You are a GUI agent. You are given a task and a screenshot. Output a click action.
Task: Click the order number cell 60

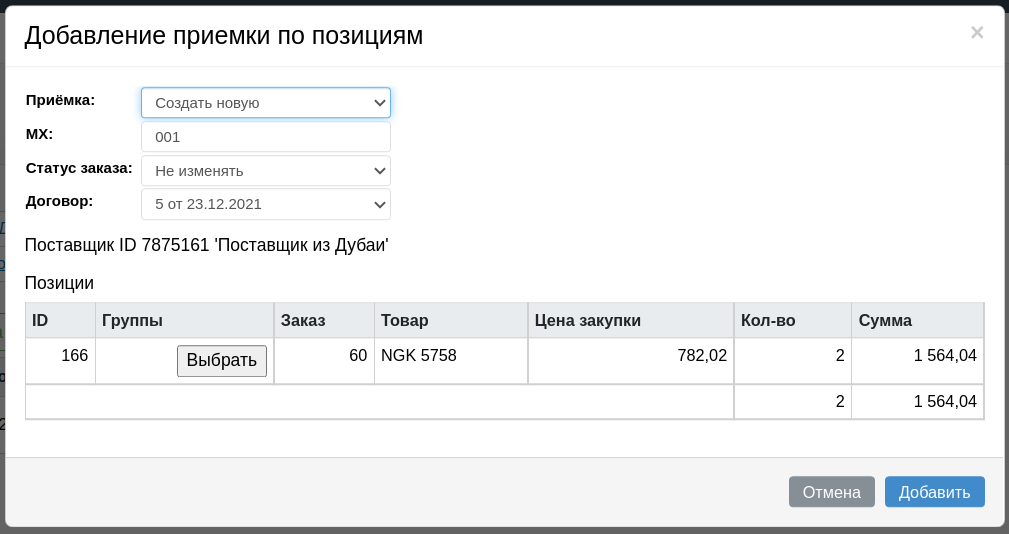(324, 361)
